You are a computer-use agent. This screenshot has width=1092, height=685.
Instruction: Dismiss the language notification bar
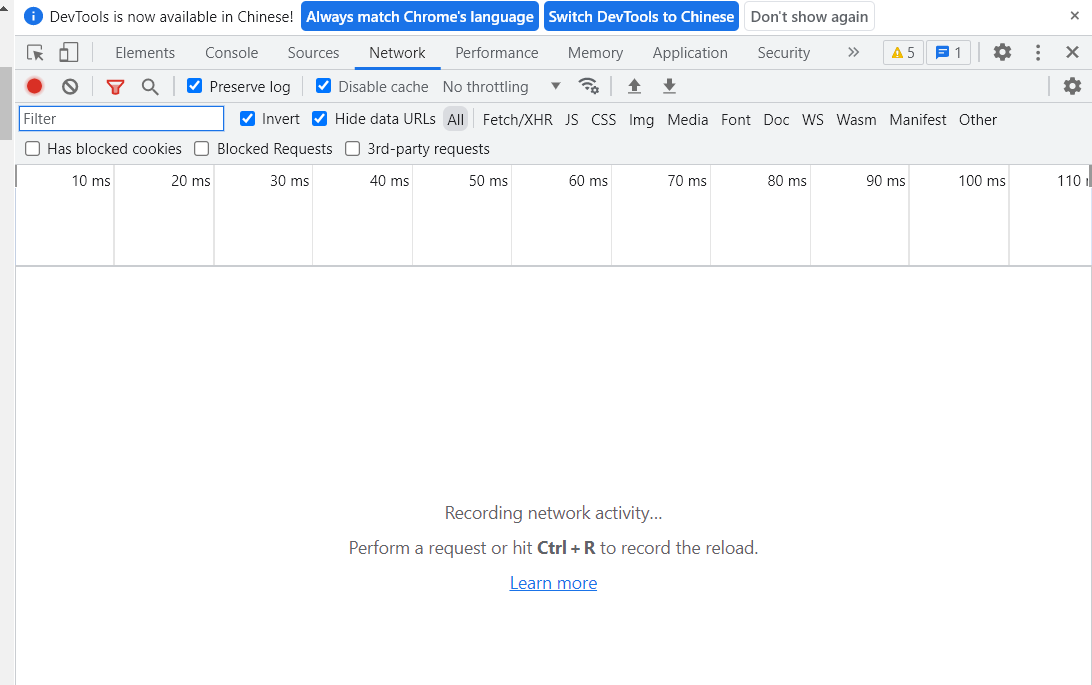pyautogui.click(x=1075, y=15)
